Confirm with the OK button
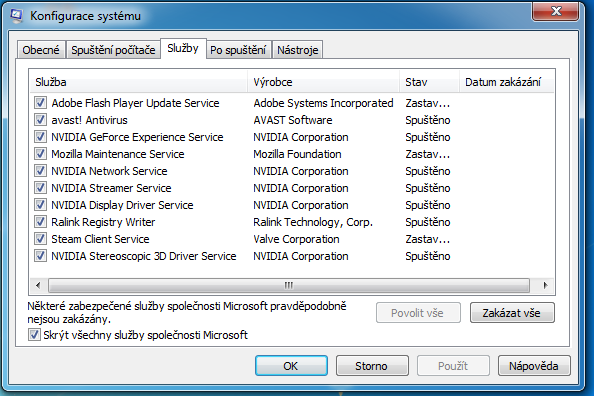This screenshot has height=396, width=594. 291,366
